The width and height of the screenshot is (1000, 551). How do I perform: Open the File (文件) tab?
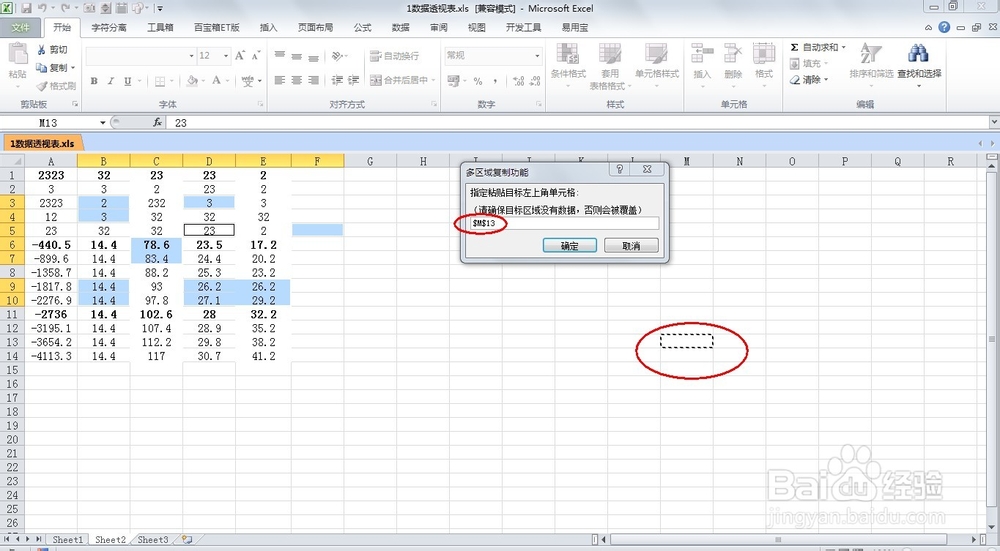click(20, 27)
